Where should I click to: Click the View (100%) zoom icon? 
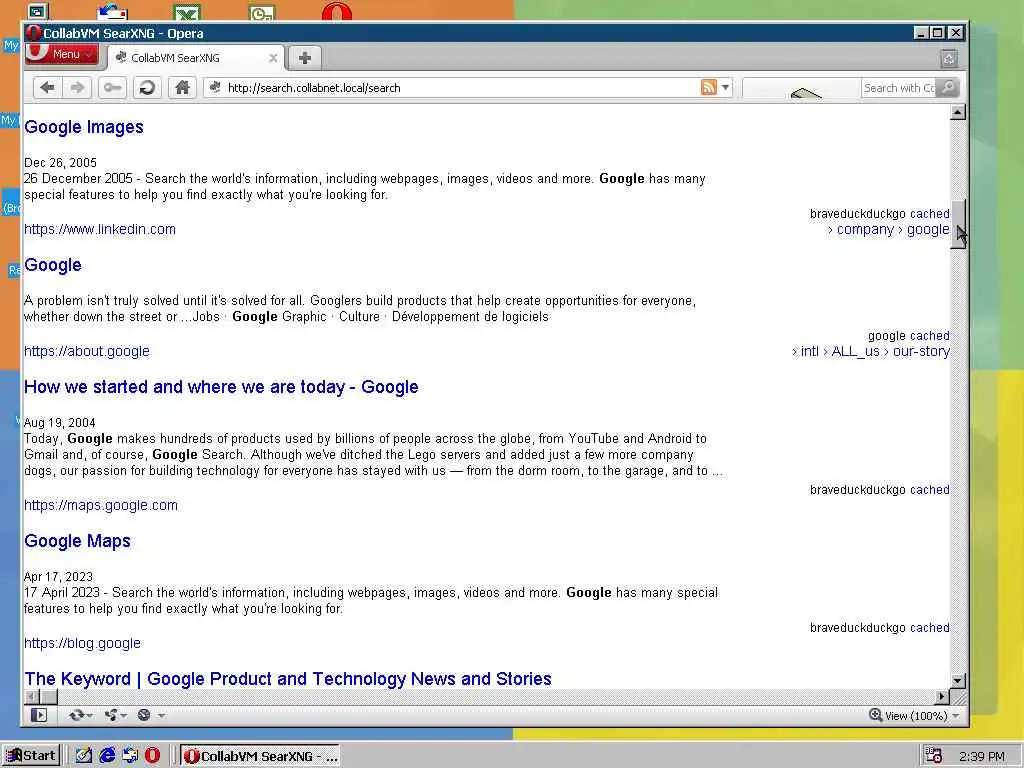pos(876,715)
